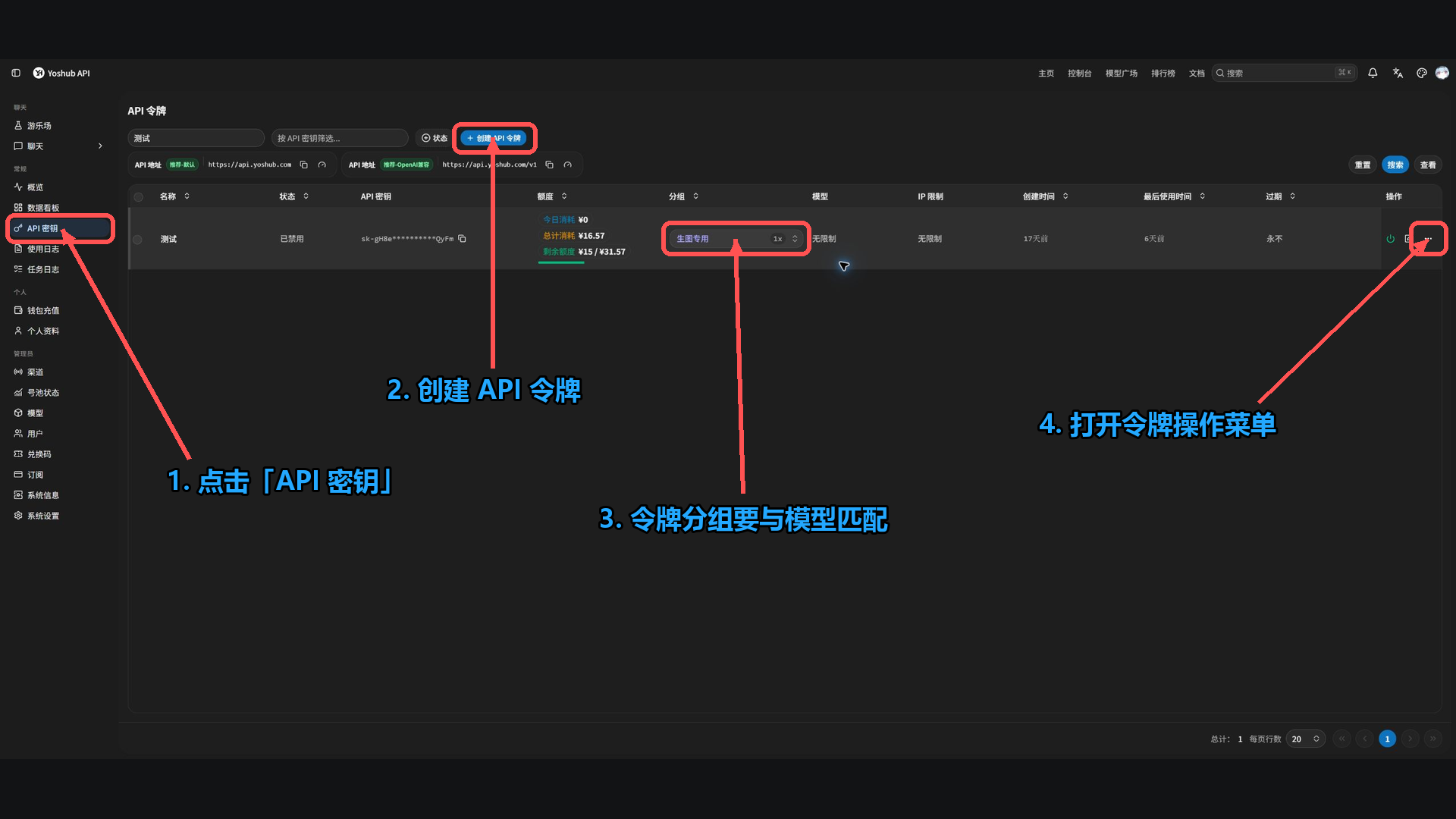Select page 1 in the pagination

[x=1387, y=739]
